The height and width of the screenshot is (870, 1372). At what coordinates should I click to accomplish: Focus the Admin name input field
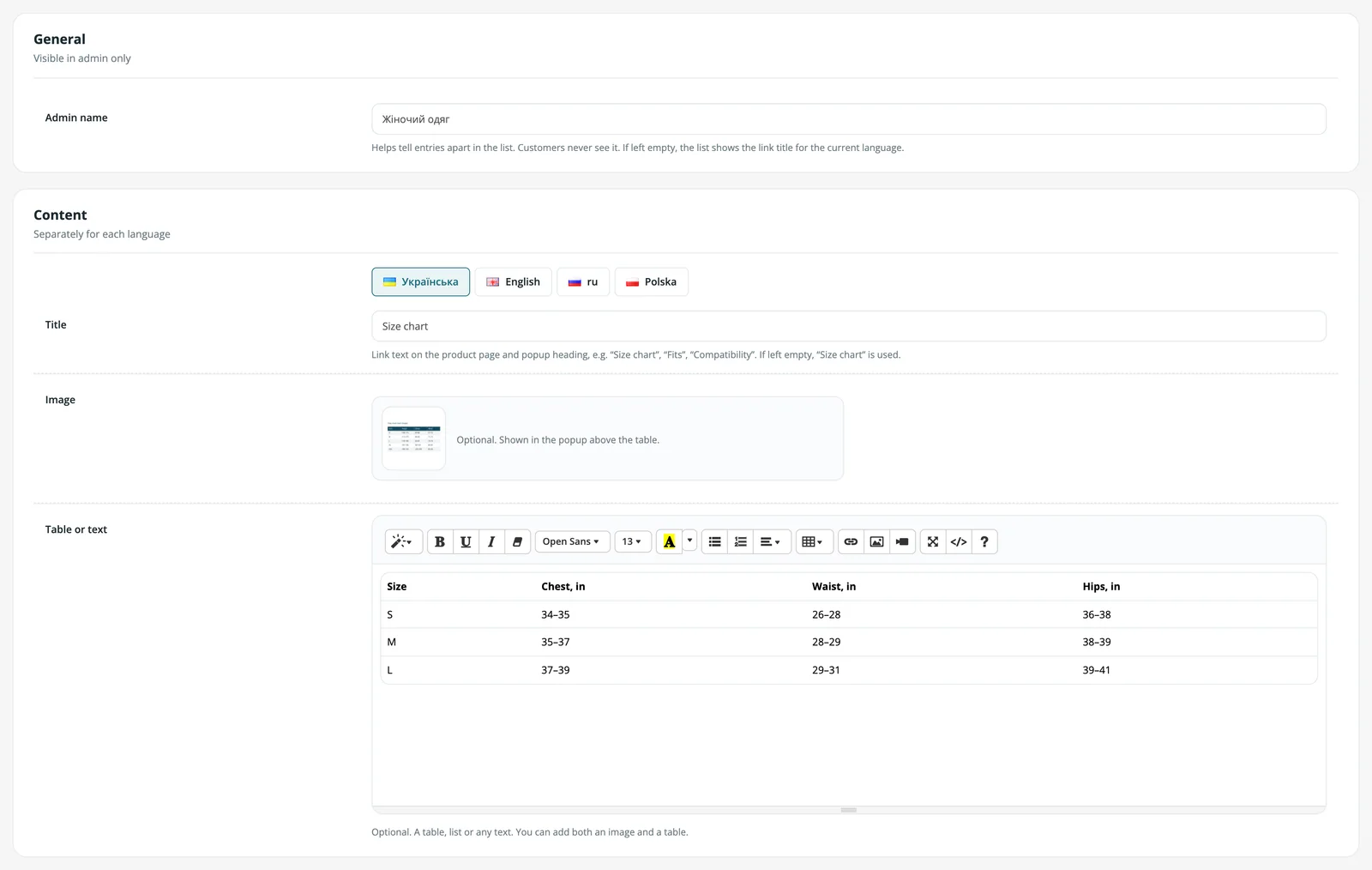tap(849, 119)
